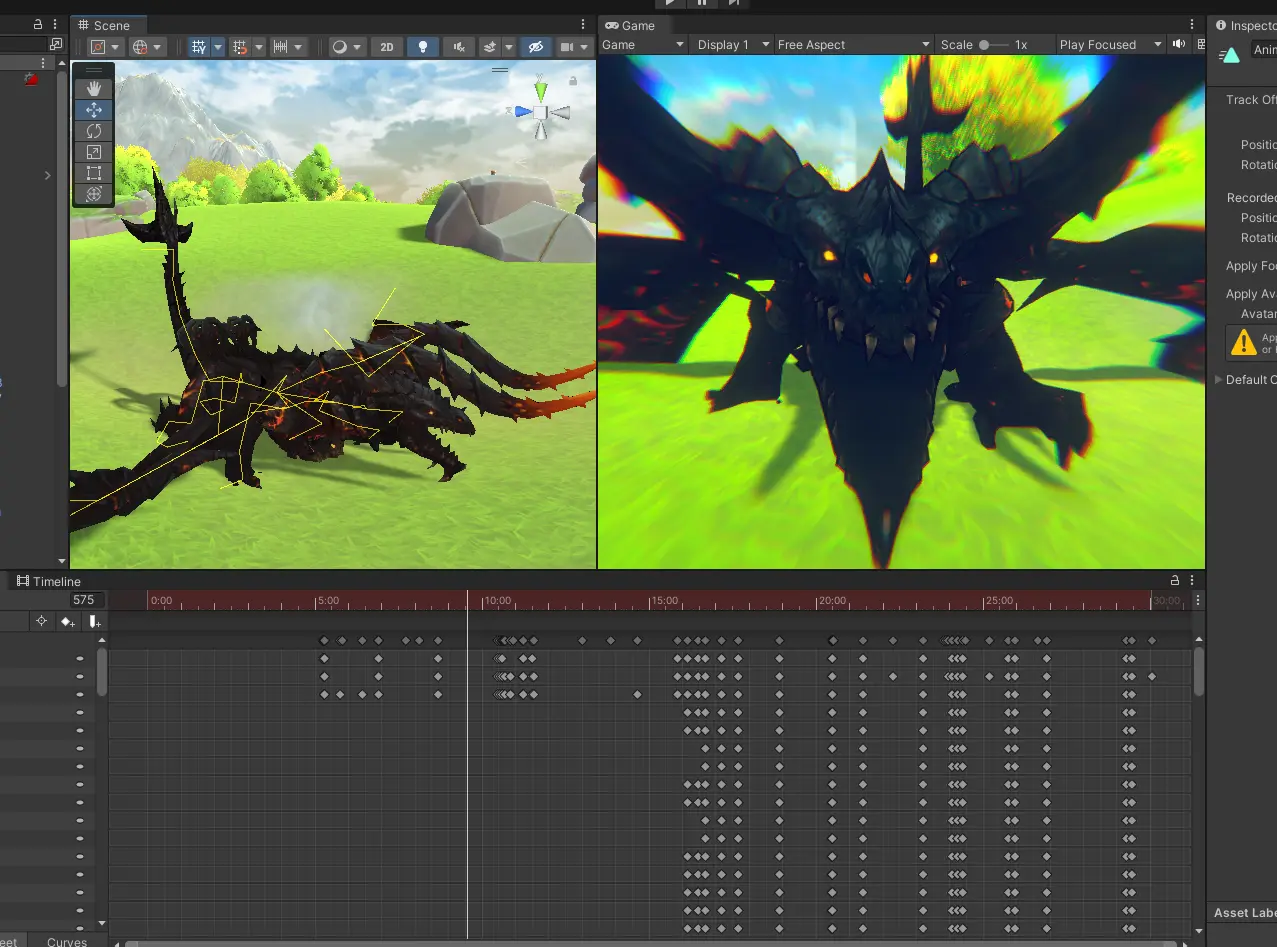The height and width of the screenshot is (947, 1277).
Task: Toggle Scene lighting lightbulb button
Action: click(x=422, y=47)
